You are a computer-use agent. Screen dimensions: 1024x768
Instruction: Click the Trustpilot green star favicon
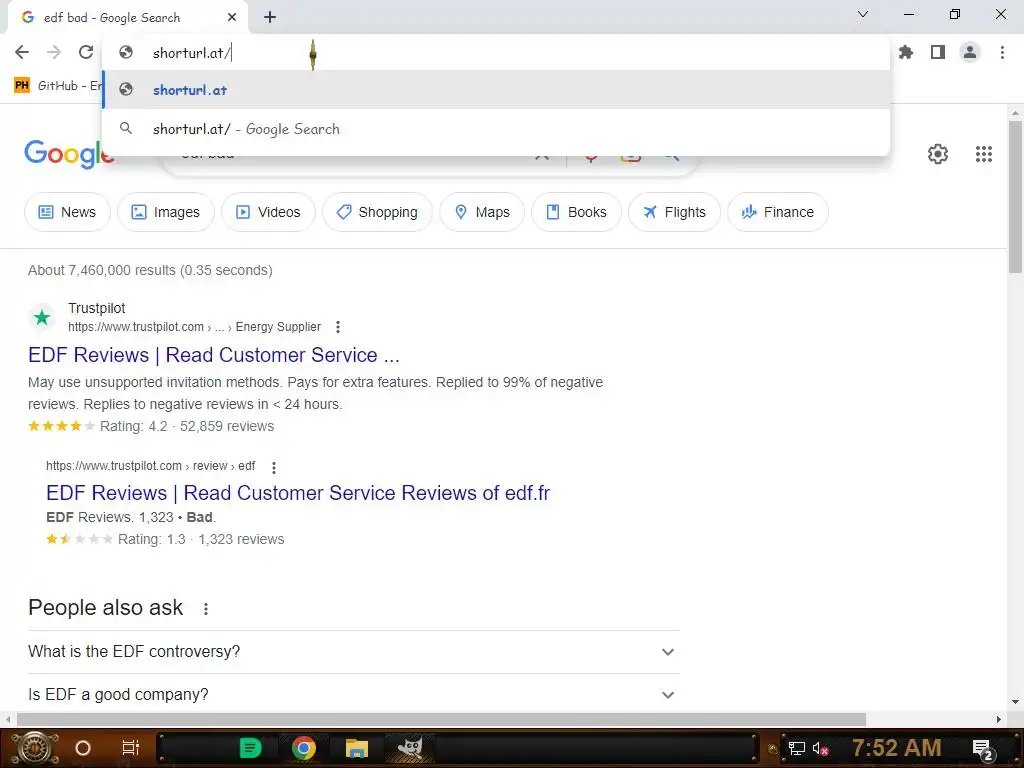(42, 318)
